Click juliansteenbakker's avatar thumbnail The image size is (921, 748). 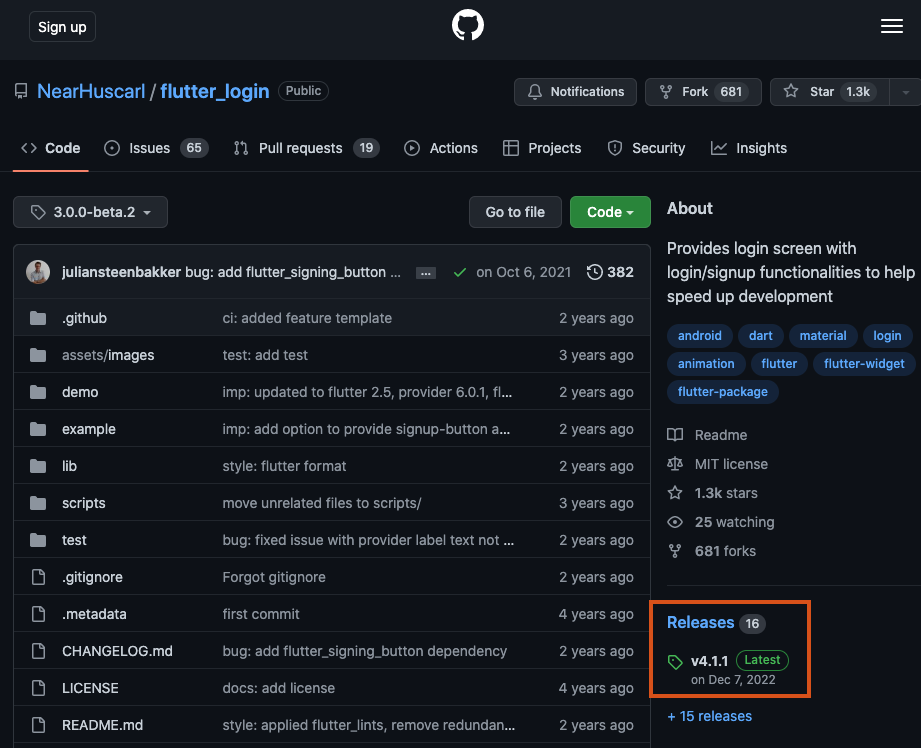[38, 272]
